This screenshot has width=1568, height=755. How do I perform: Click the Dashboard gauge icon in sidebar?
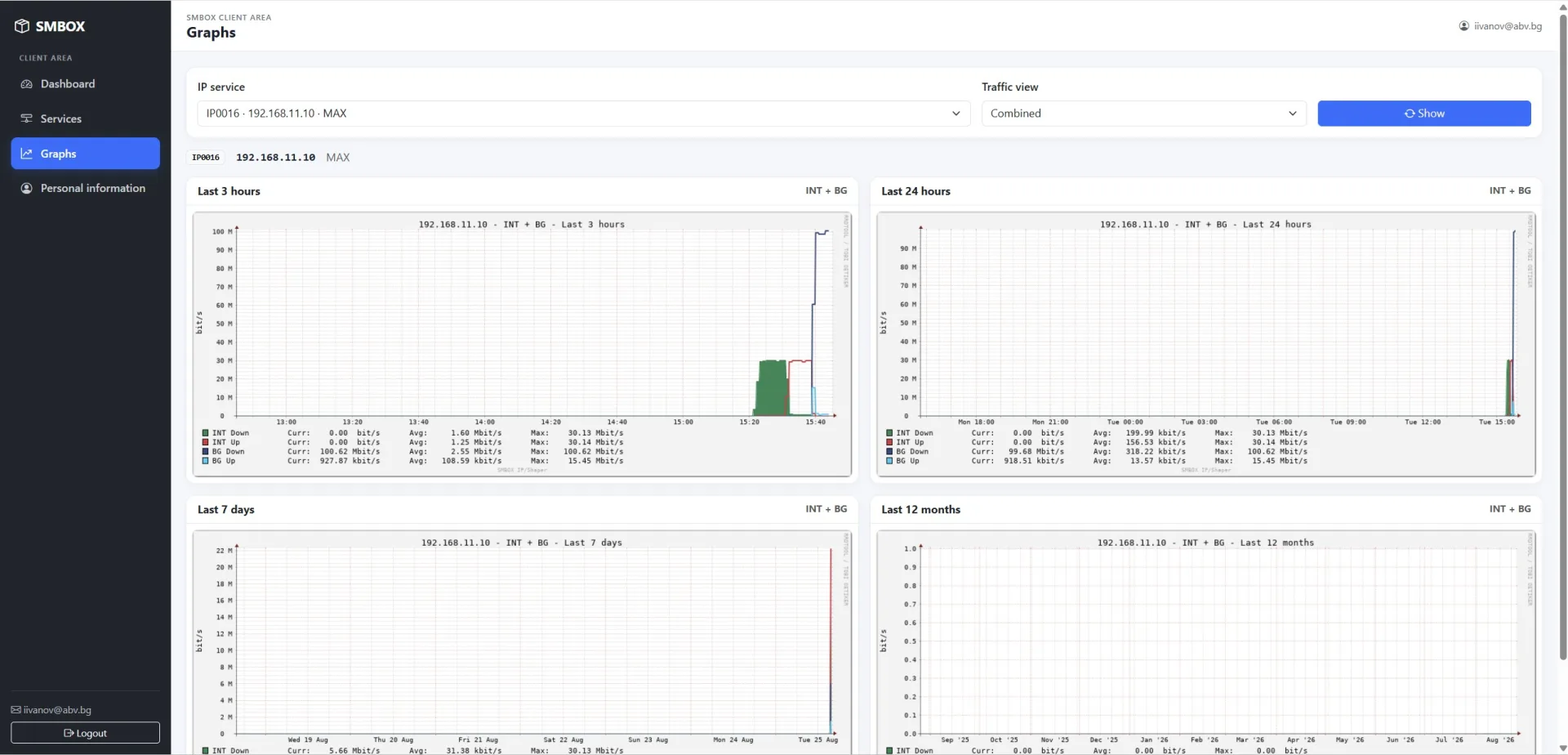(x=26, y=84)
